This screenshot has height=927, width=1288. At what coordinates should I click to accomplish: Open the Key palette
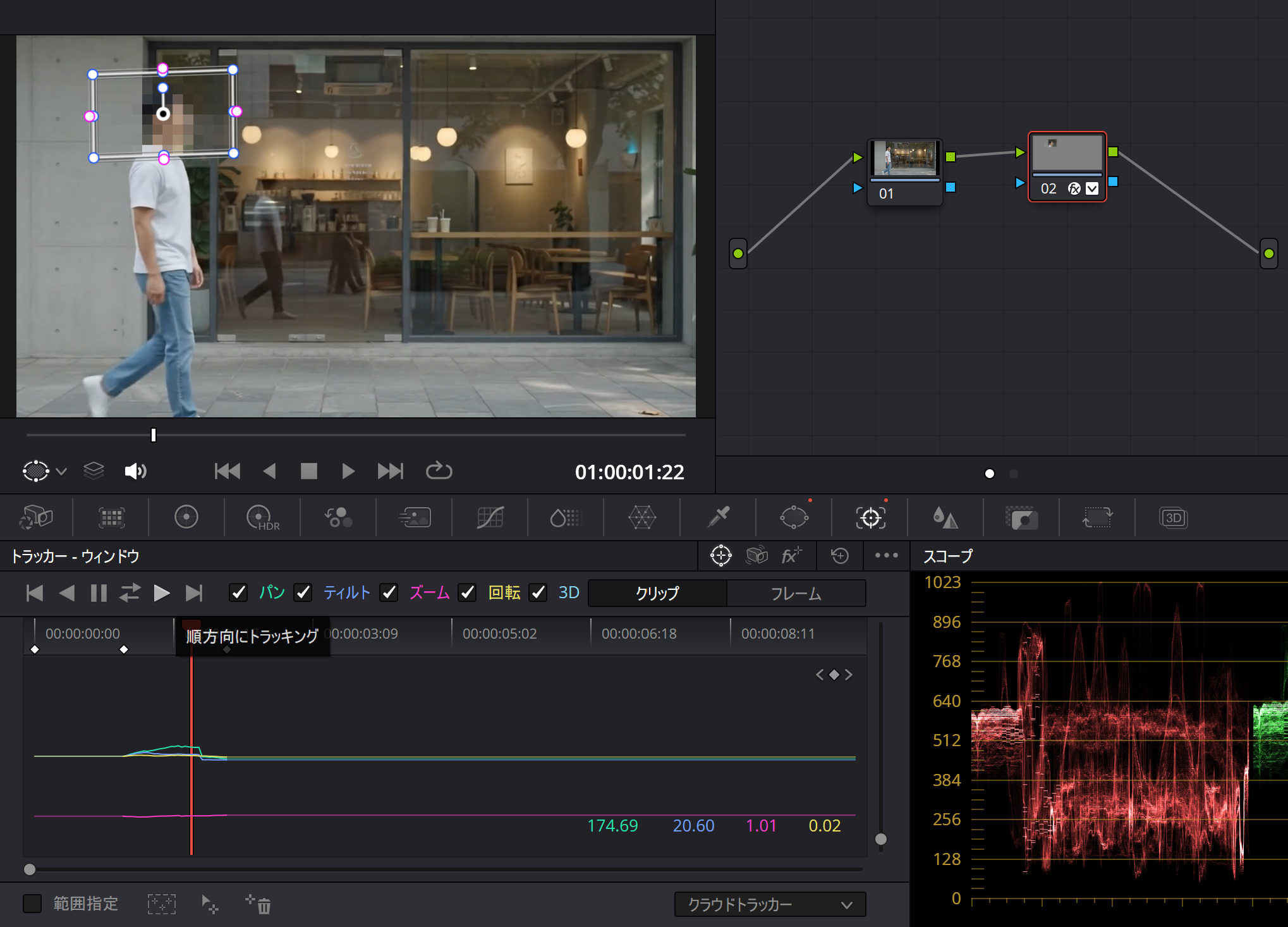pos(1022,518)
